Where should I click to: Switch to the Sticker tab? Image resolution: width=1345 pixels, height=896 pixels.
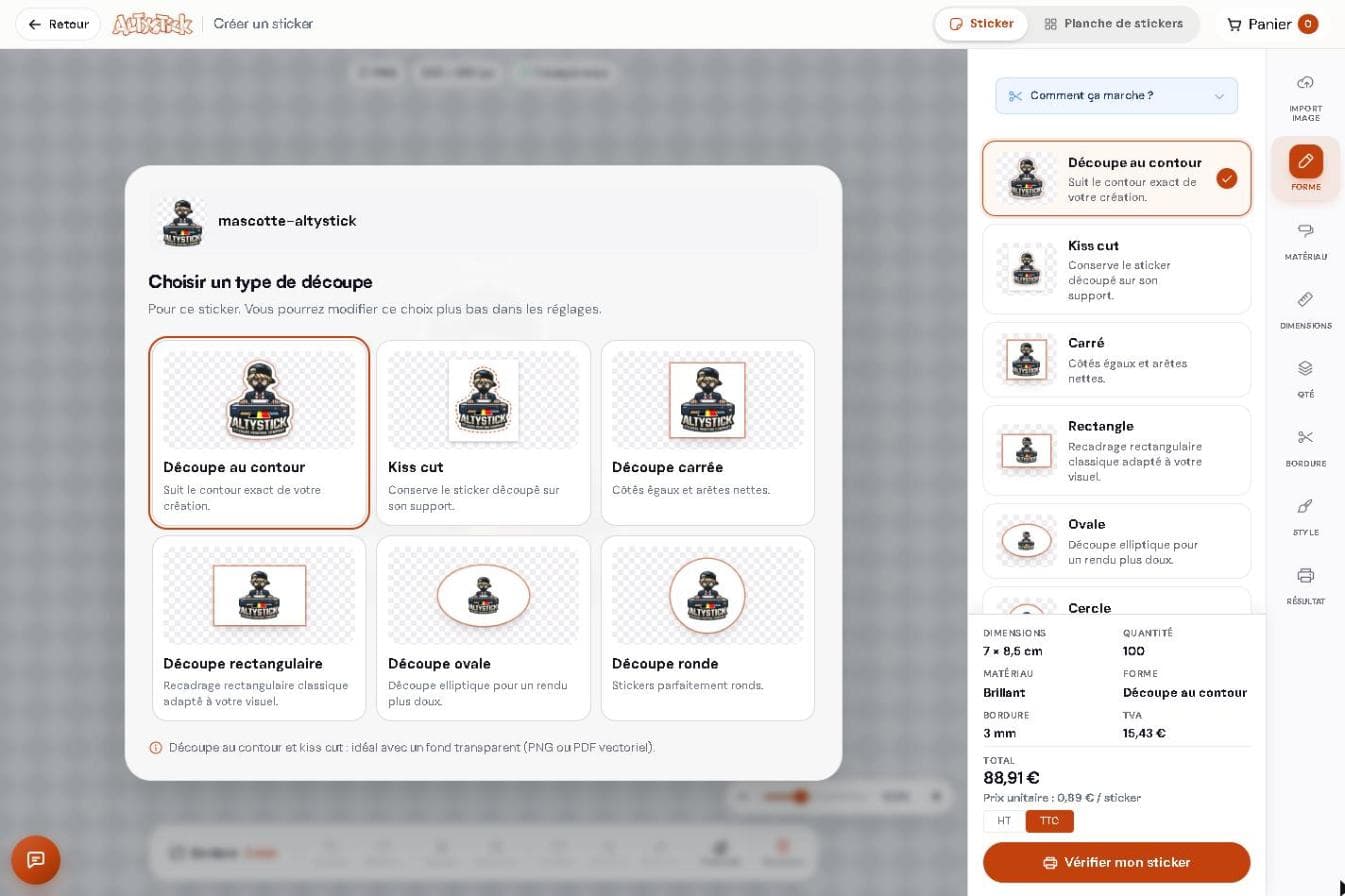(x=981, y=24)
